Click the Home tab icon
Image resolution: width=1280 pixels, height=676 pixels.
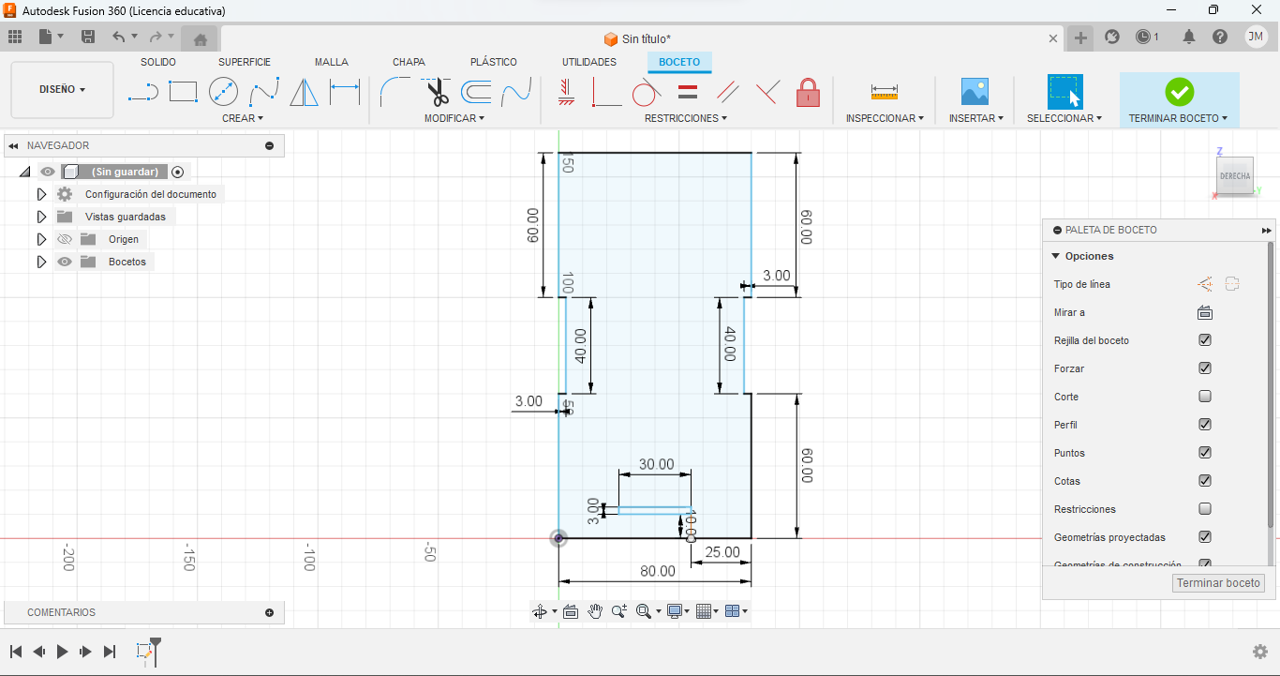(x=200, y=39)
